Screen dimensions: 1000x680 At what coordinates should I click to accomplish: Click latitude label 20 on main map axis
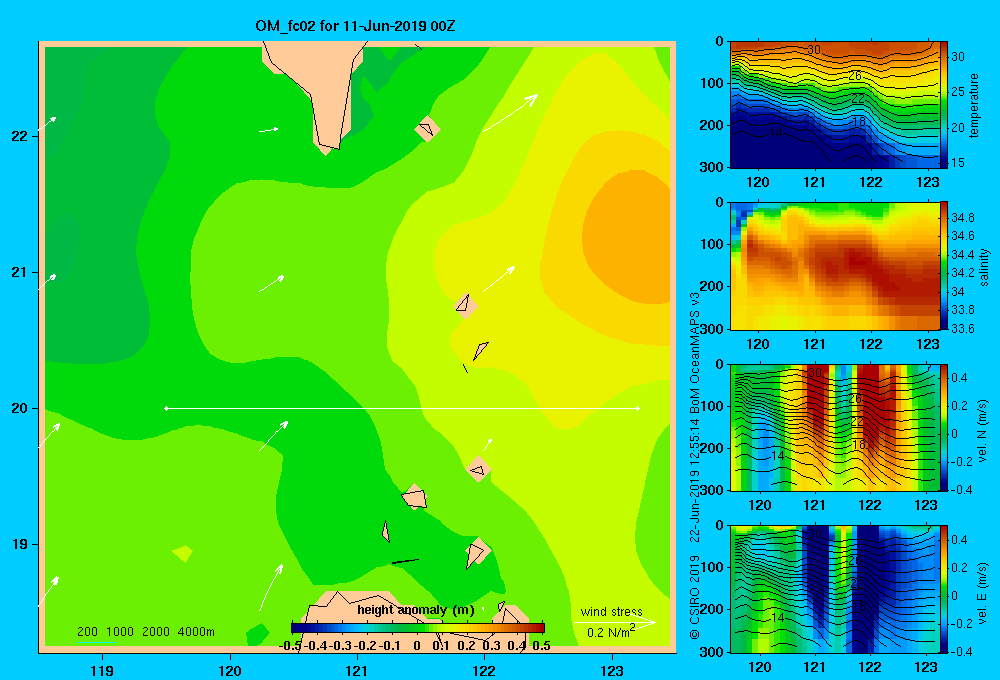coord(19,408)
